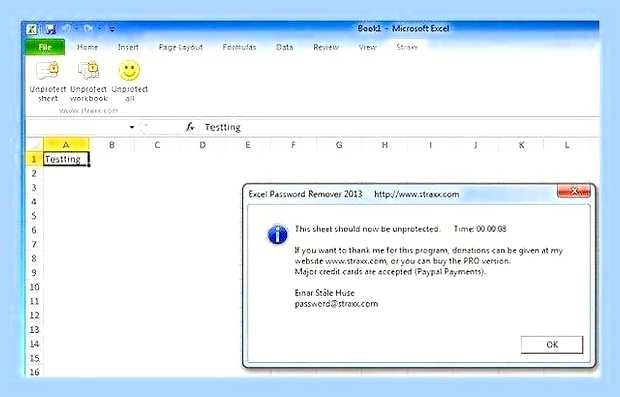Select column H header
The image size is (620, 397).
coord(384,145)
